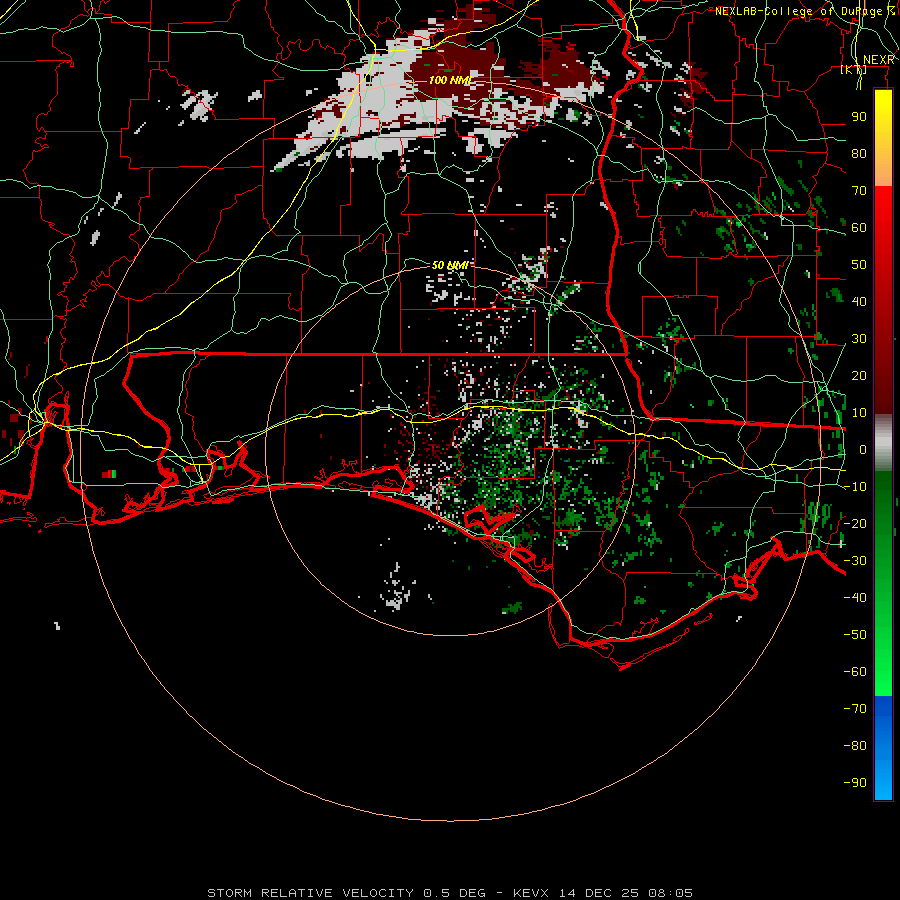Click the "40" value on the velocity scale
The height and width of the screenshot is (900, 900).
pyautogui.click(x=859, y=301)
